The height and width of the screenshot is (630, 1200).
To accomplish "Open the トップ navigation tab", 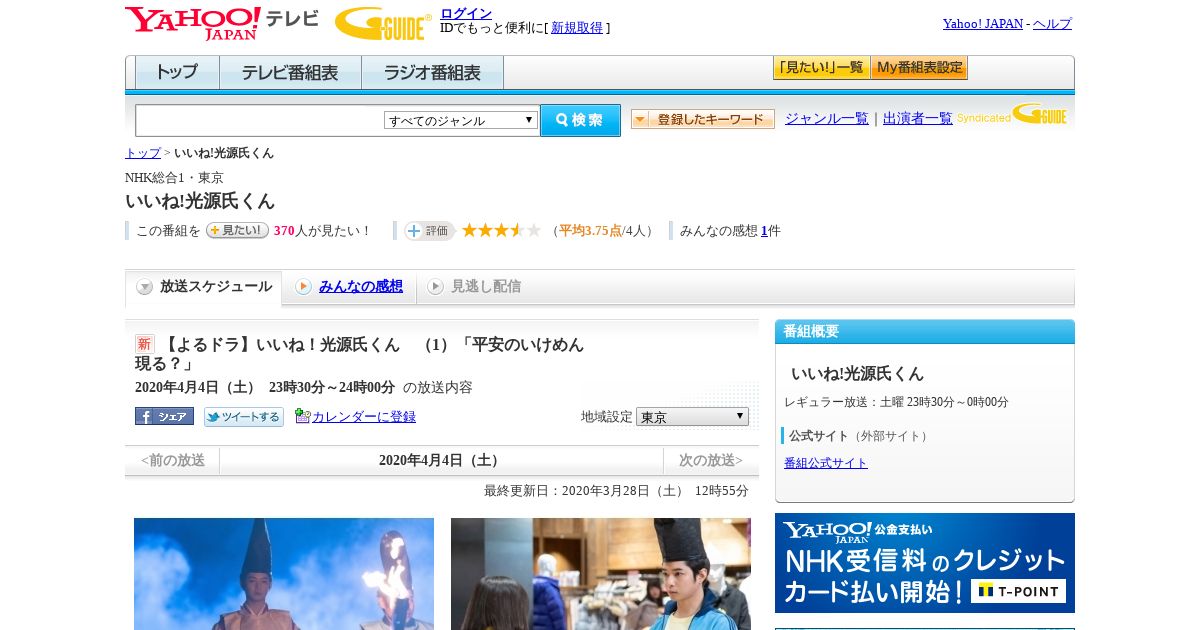I will 177,73.
